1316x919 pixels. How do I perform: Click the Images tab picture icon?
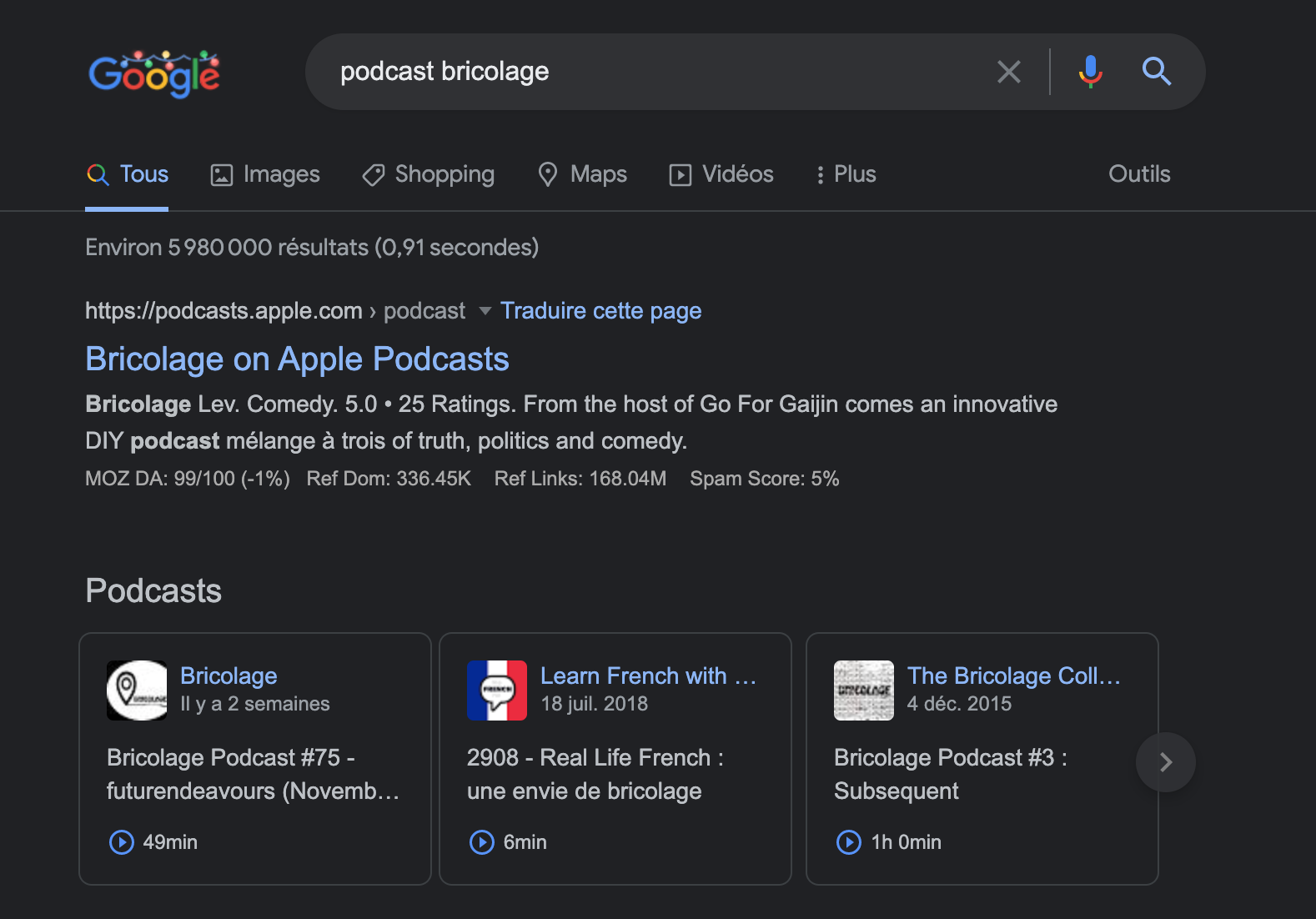coord(222,175)
